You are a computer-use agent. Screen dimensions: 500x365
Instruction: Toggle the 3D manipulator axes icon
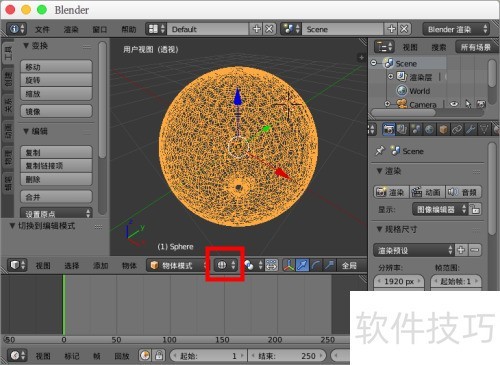[x=289, y=265]
